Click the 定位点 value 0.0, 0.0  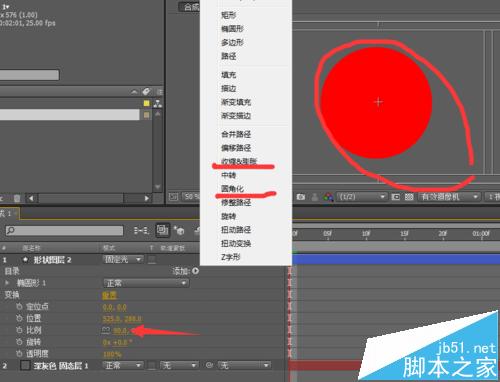tap(114, 307)
